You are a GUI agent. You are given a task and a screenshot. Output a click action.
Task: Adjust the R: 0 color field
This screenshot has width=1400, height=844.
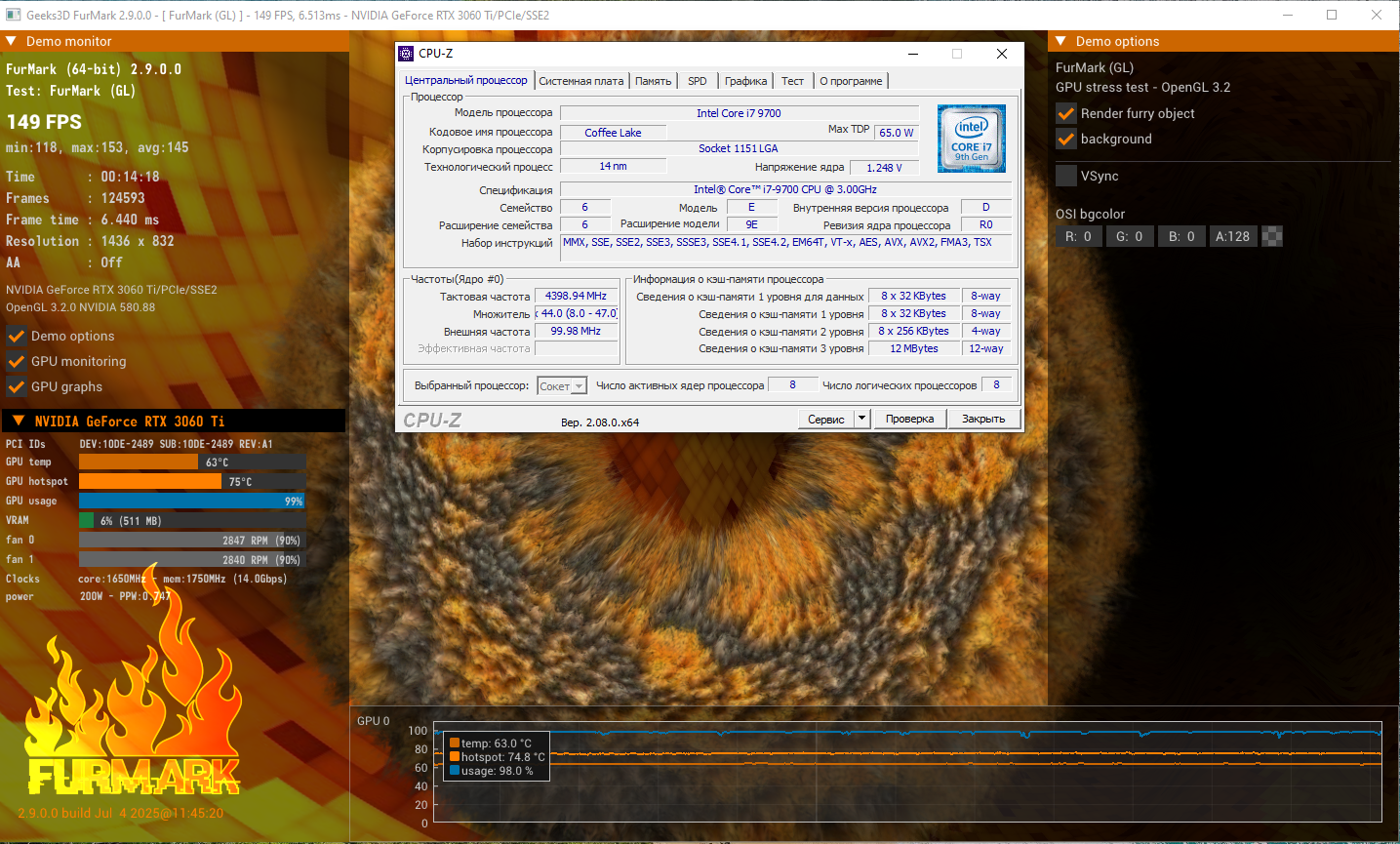coord(1079,236)
